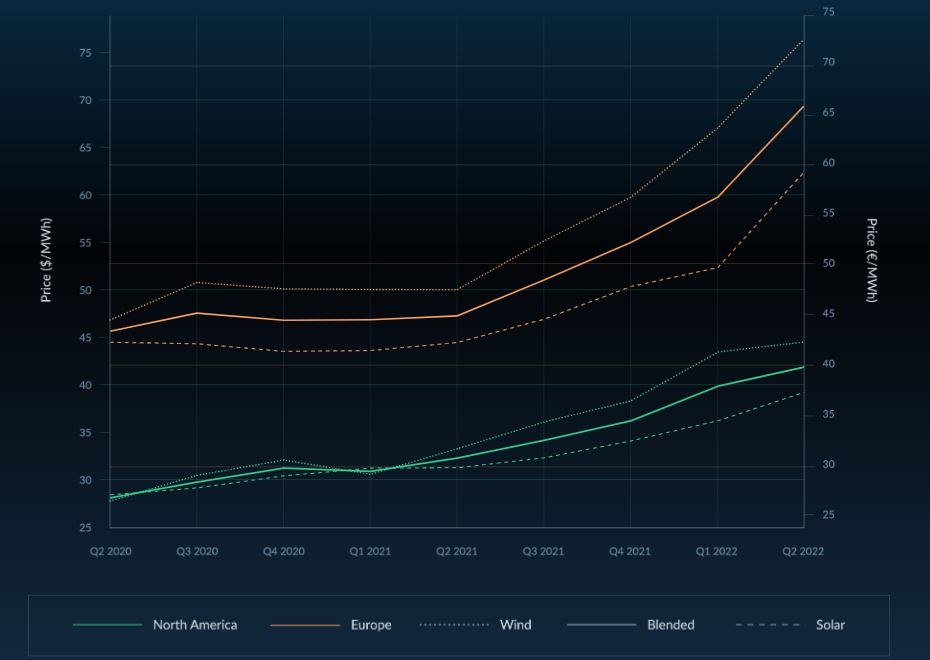Click the green North America line swatch
930x660 pixels.
[108, 625]
